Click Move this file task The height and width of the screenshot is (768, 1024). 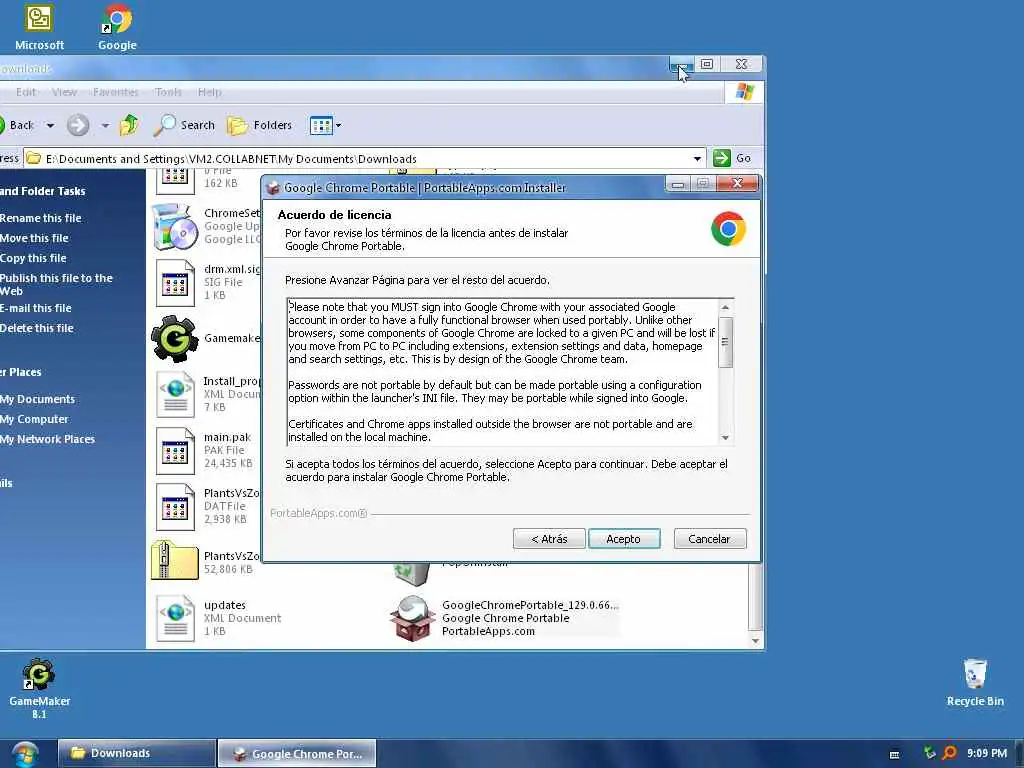34,238
